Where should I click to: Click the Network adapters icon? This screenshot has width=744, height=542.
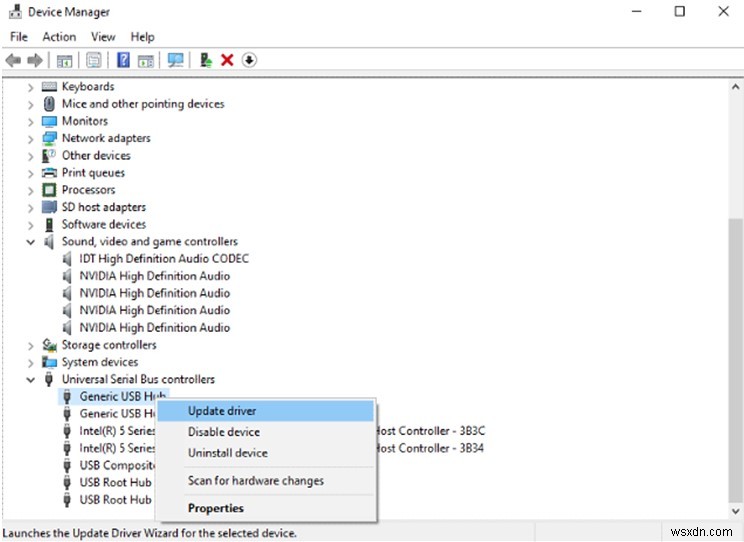(49, 138)
